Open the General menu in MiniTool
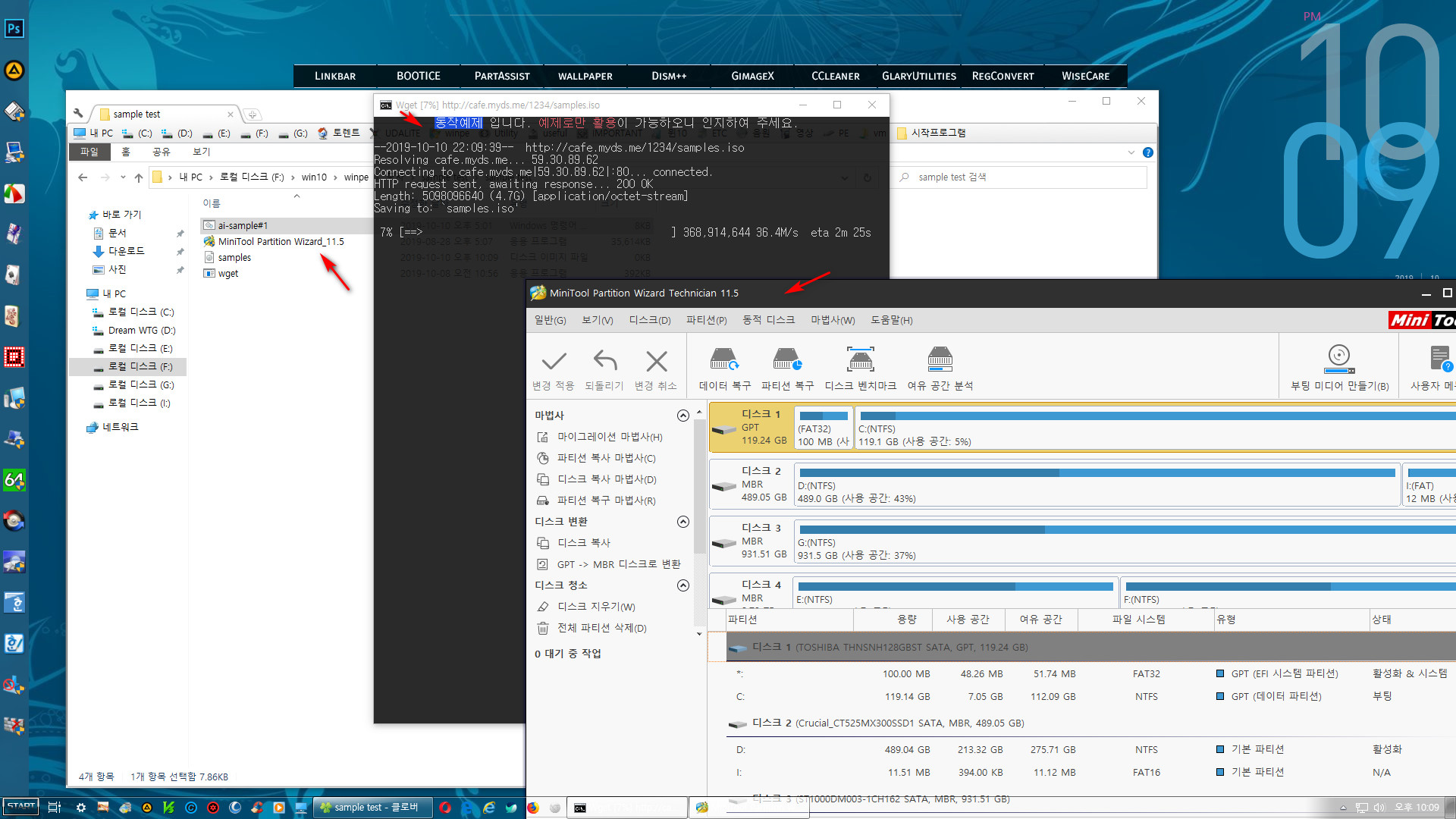 click(550, 320)
